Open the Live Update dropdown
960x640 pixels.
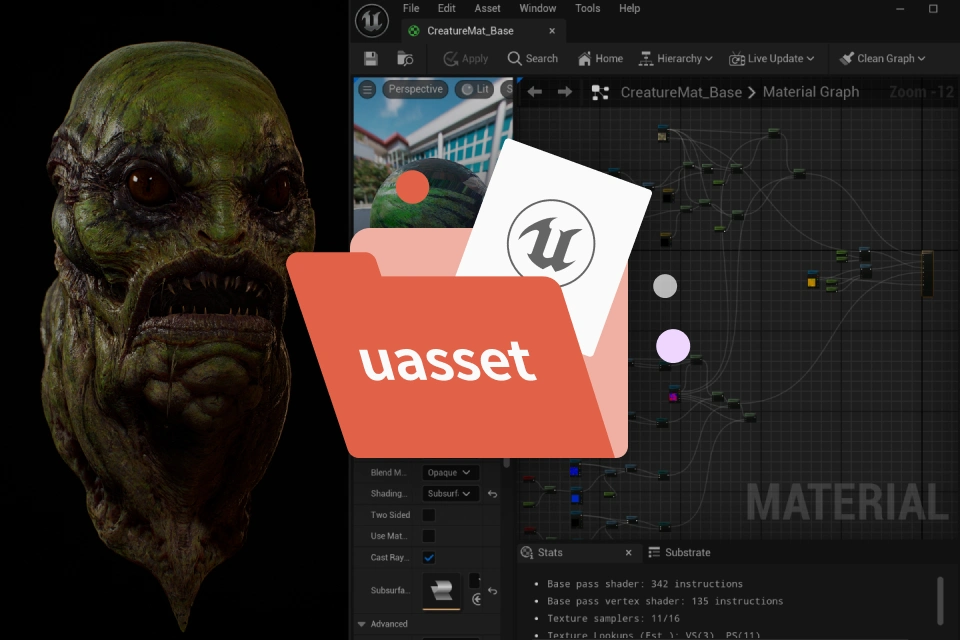pyautogui.click(x=771, y=59)
